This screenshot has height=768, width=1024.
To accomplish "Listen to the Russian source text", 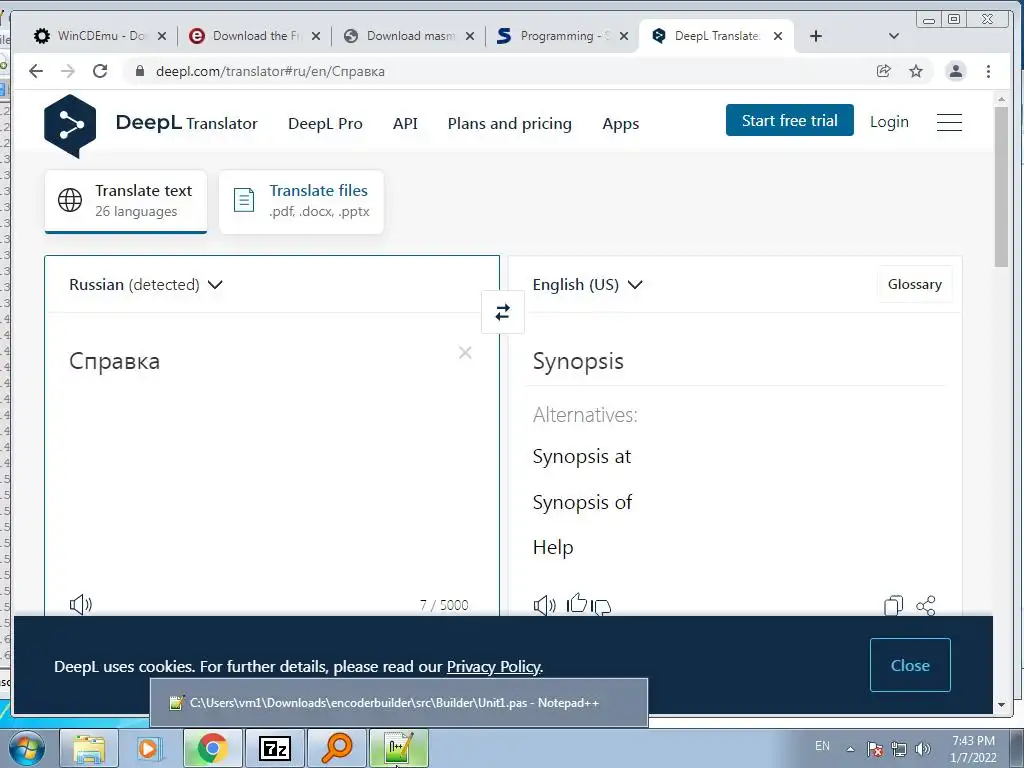I will pos(81,605).
